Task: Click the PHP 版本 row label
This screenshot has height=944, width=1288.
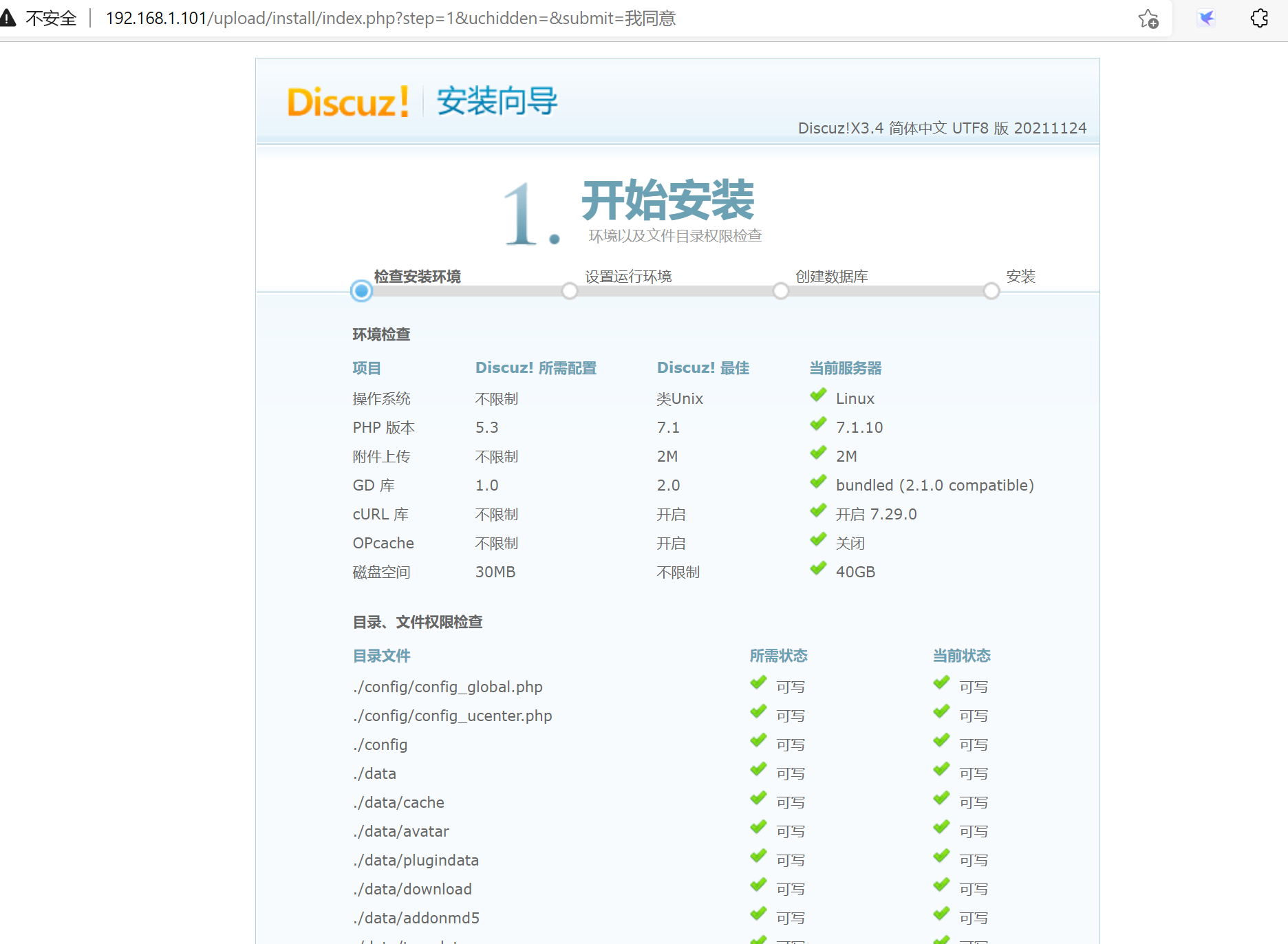Action: point(384,427)
